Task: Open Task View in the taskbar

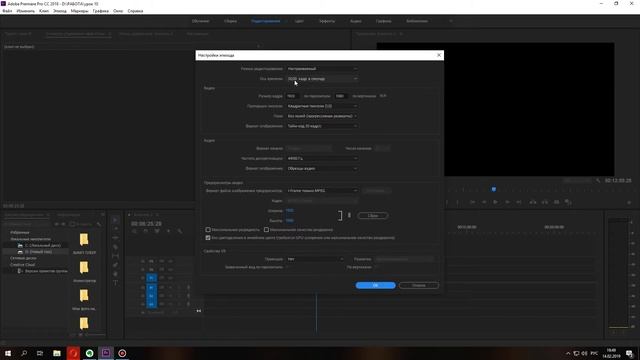Action: point(40,353)
